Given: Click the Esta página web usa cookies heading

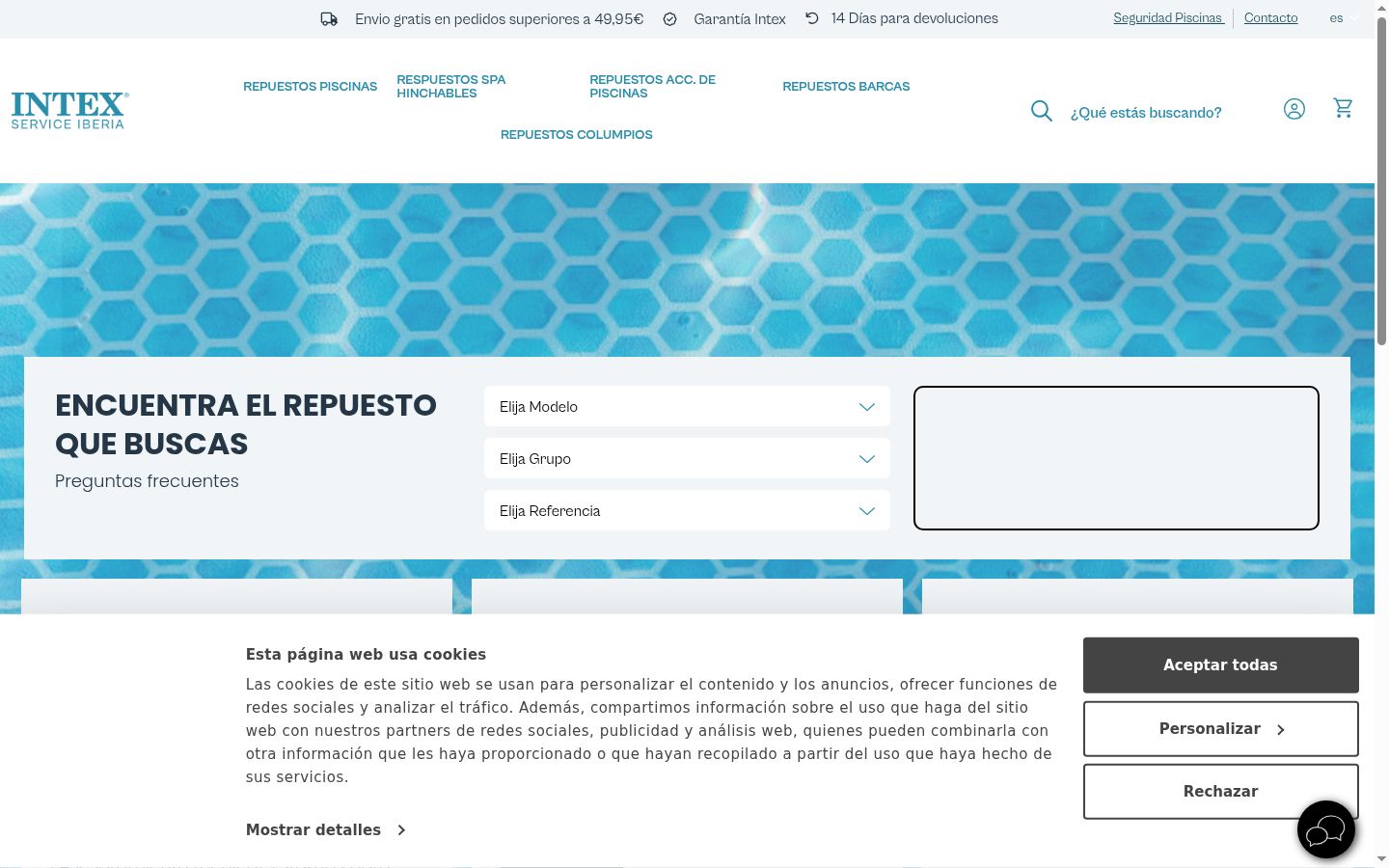Looking at the screenshot, I should (366, 655).
